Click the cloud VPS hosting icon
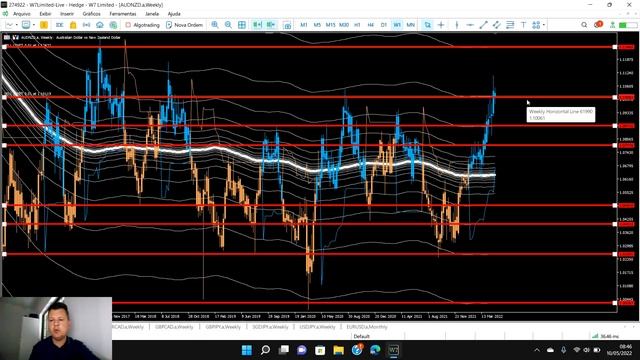The height and width of the screenshot is (360, 640). [x=100, y=25]
